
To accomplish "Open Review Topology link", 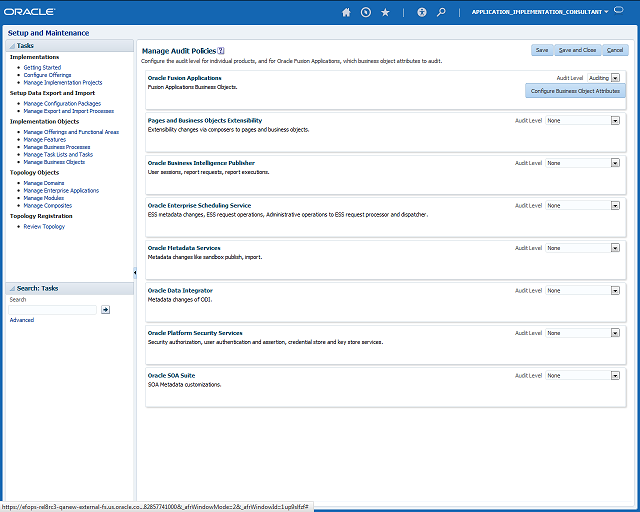I will pyautogui.click(x=44, y=227).
